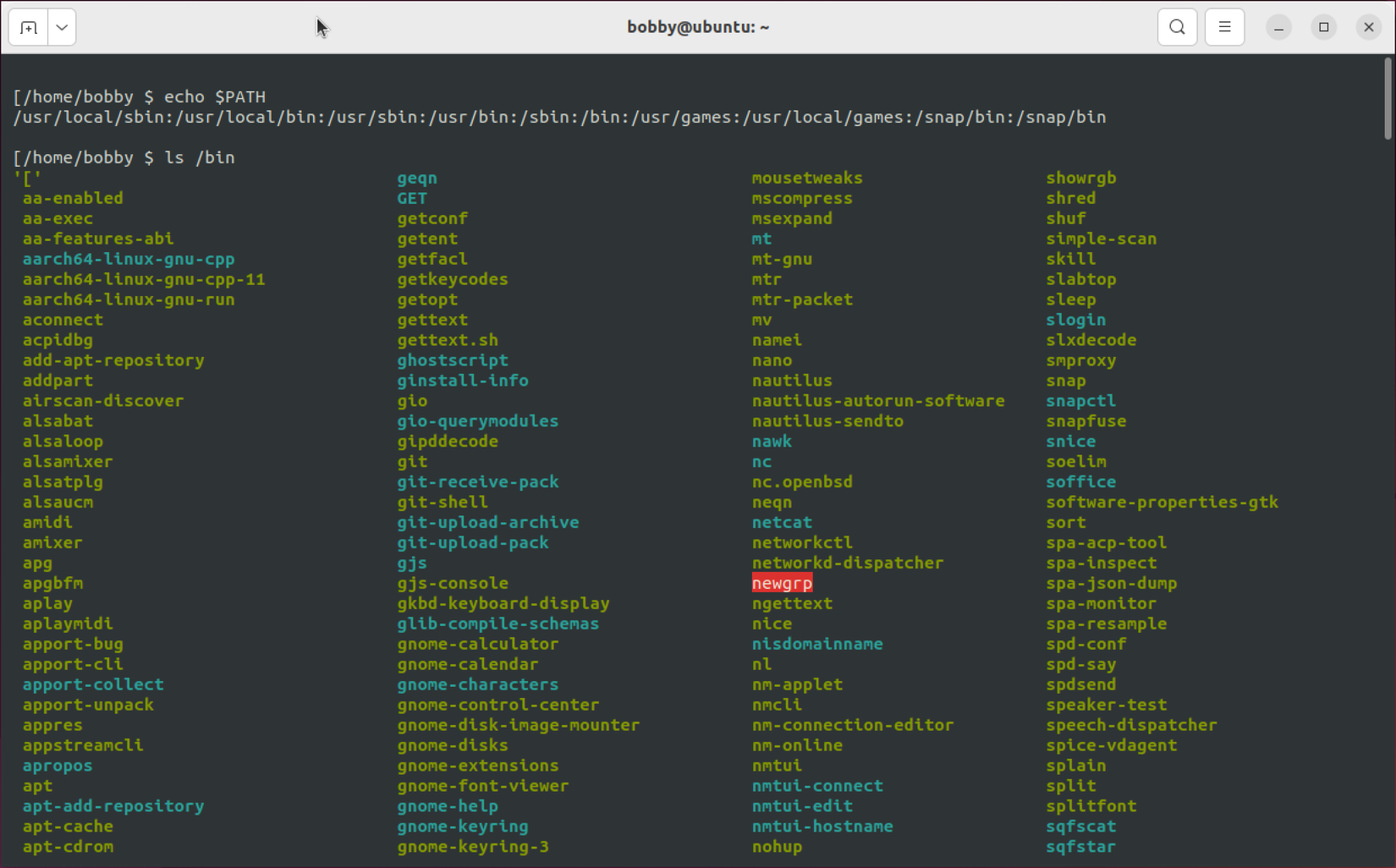The width and height of the screenshot is (1396, 868).
Task: Open a new terminal tab
Action: tap(28, 26)
